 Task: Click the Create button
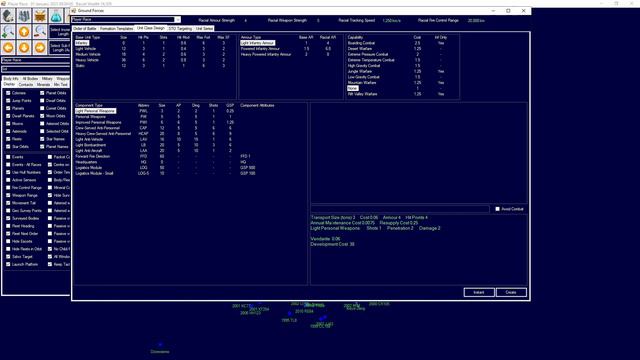pos(511,292)
